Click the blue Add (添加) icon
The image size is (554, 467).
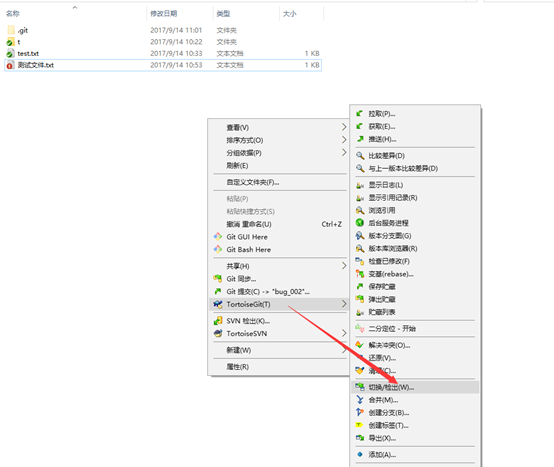tap(360, 454)
